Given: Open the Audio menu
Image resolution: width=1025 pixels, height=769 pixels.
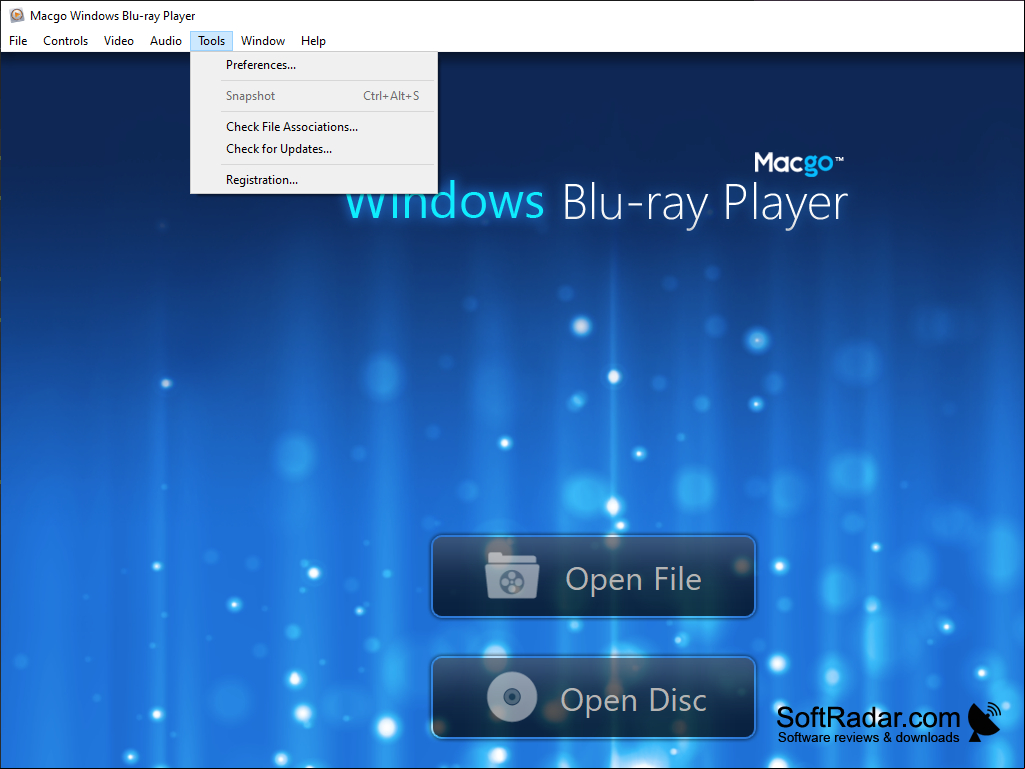Looking at the screenshot, I should (165, 41).
